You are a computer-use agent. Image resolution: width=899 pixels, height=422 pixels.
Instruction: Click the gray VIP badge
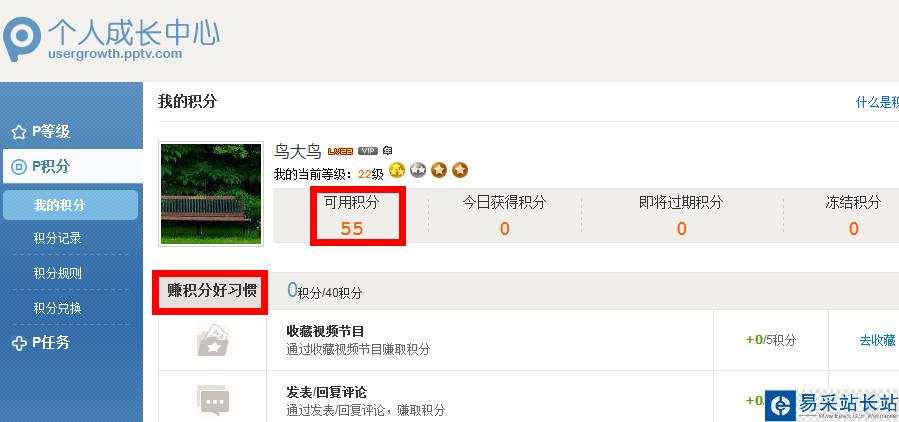[368, 151]
